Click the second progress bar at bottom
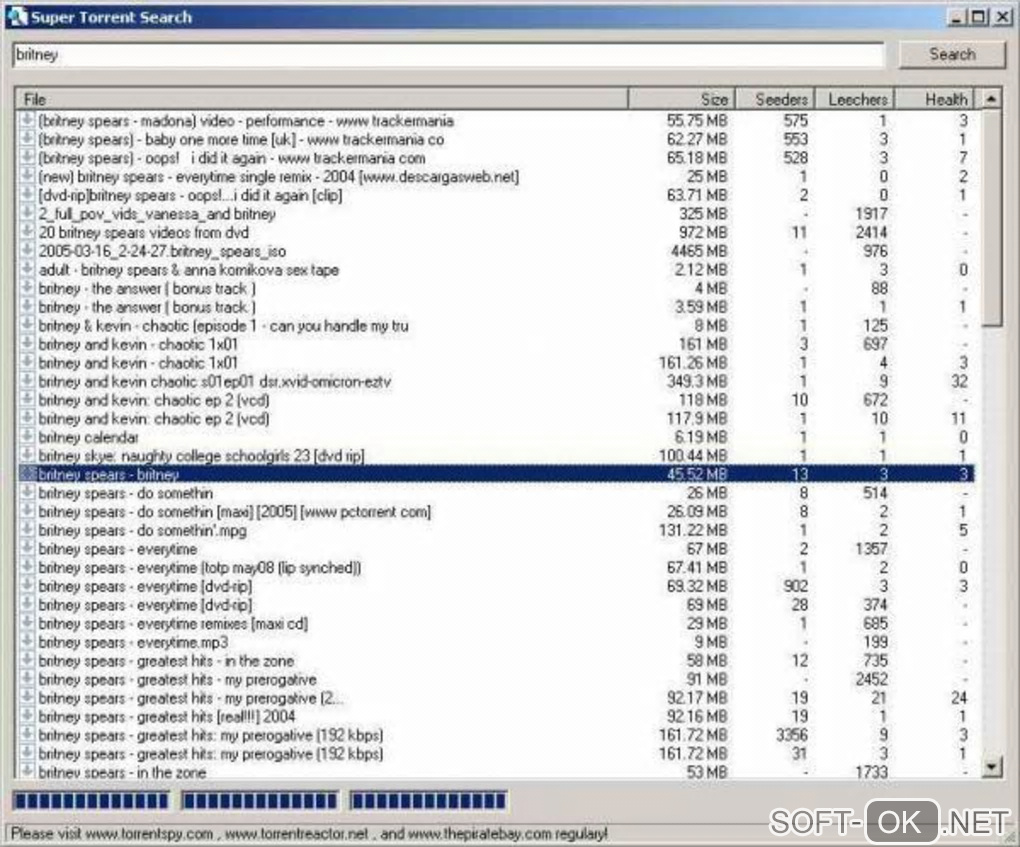The width and height of the screenshot is (1020, 847). pyautogui.click(x=260, y=801)
